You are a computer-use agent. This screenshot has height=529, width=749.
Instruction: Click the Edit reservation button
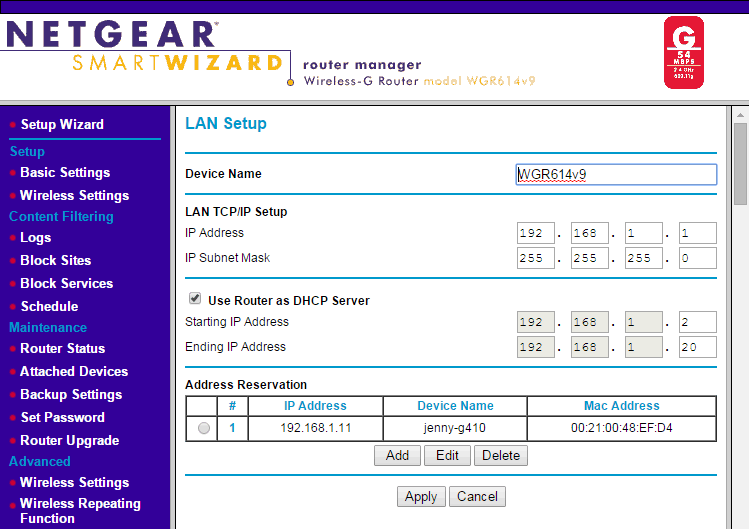pos(447,455)
